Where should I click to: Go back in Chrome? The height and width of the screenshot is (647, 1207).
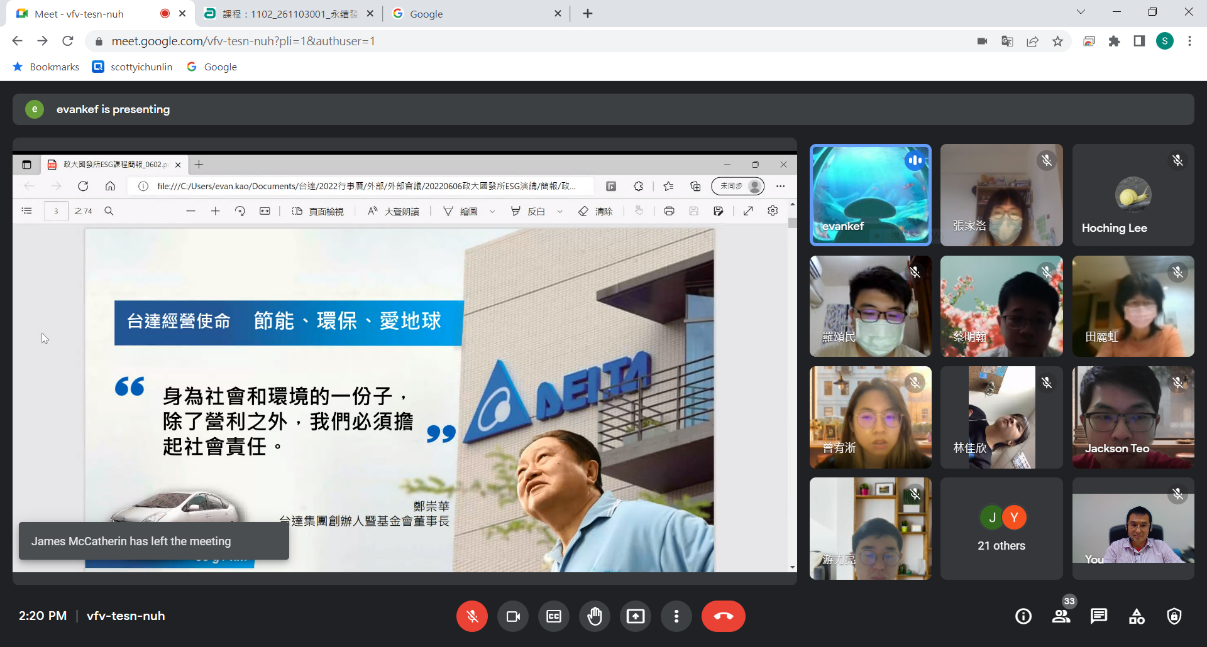pos(17,41)
